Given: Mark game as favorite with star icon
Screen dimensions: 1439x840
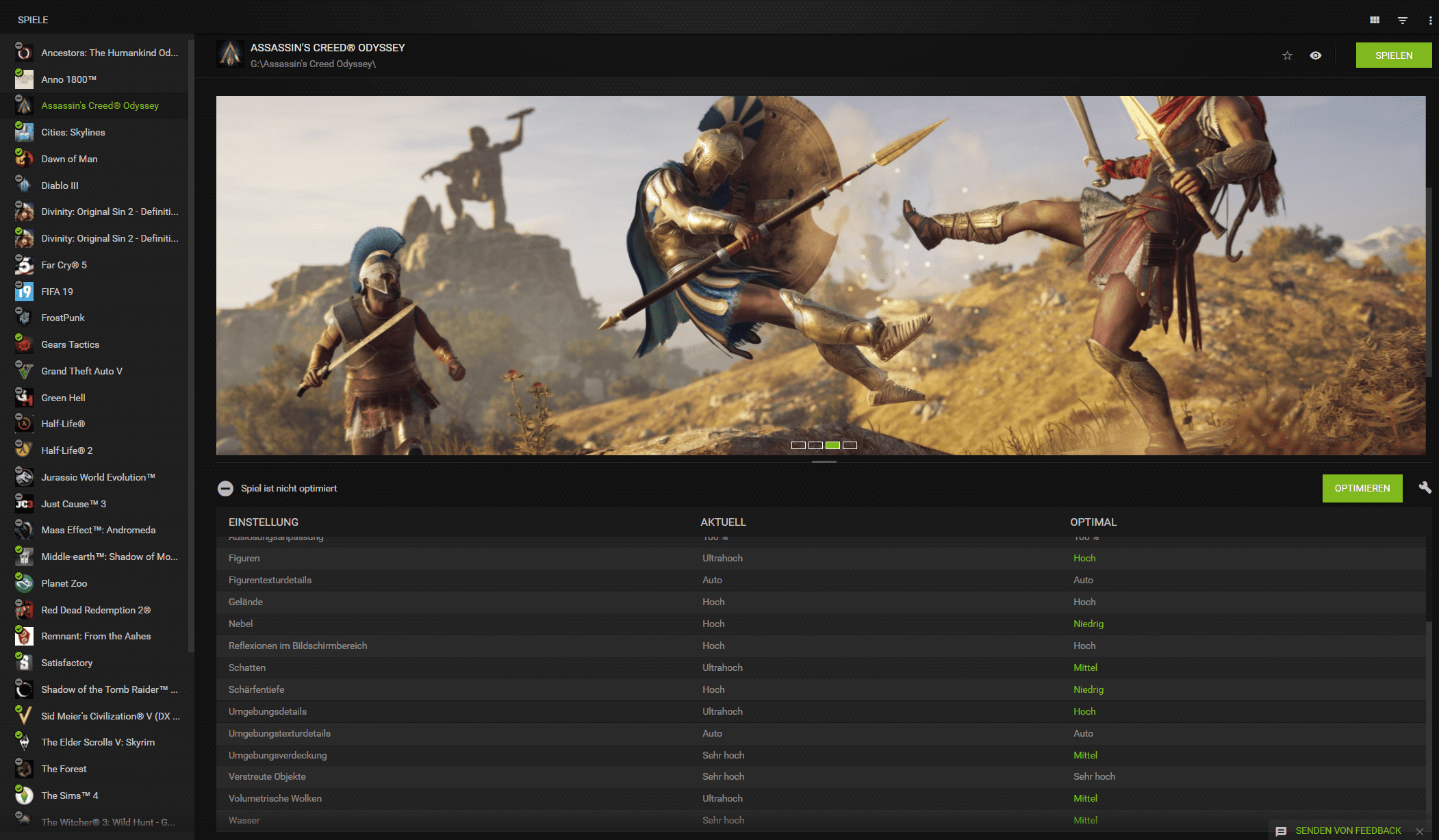Looking at the screenshot, I should point(1287,55).
